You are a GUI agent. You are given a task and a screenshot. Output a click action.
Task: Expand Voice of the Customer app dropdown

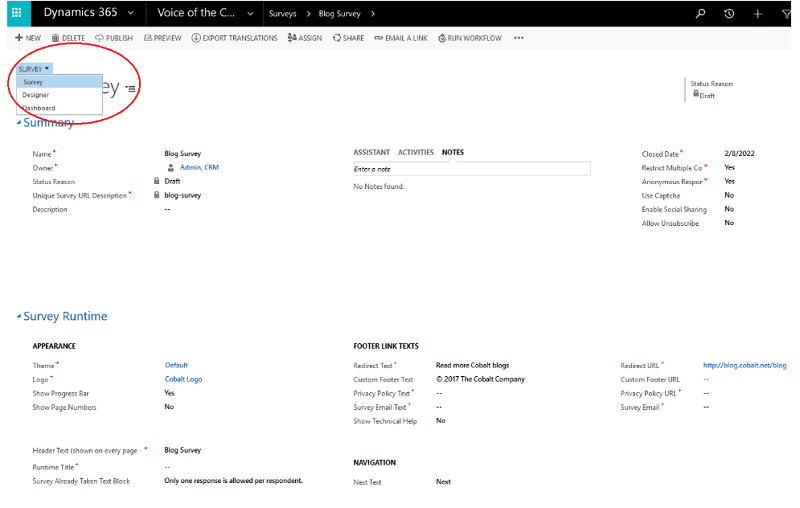[250, 14]
